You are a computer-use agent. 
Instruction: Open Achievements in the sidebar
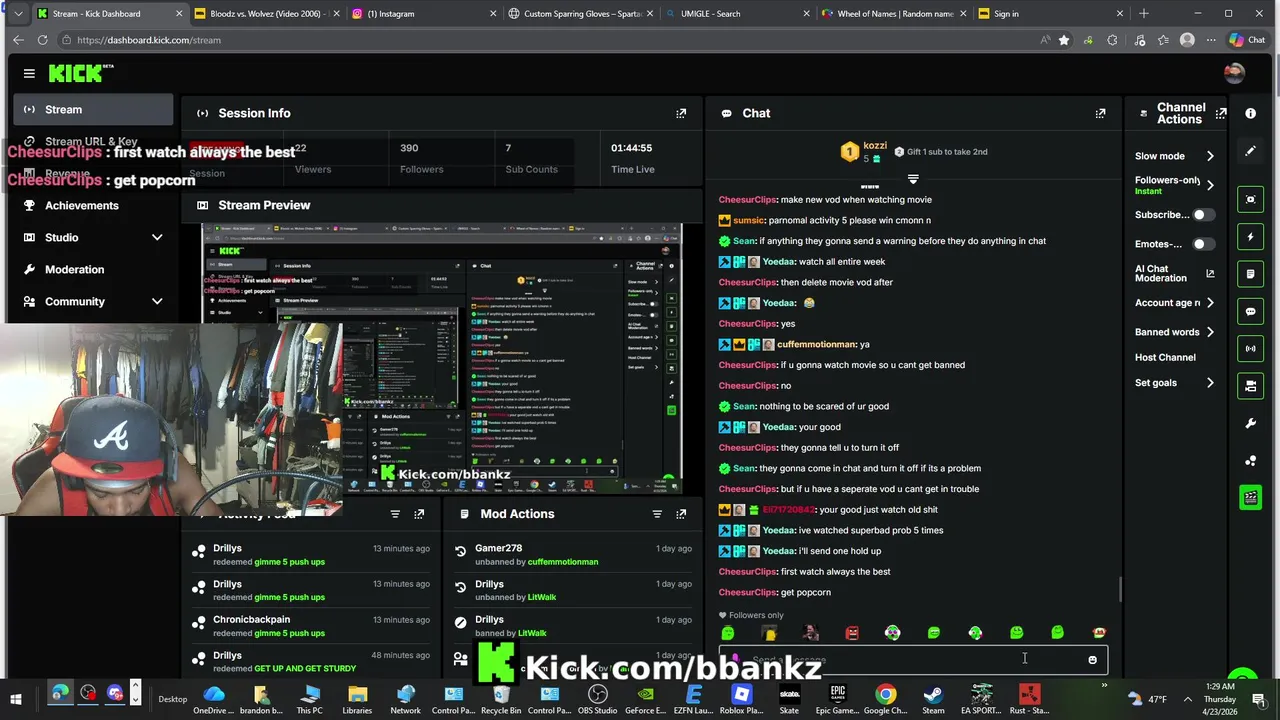(92, 205)
